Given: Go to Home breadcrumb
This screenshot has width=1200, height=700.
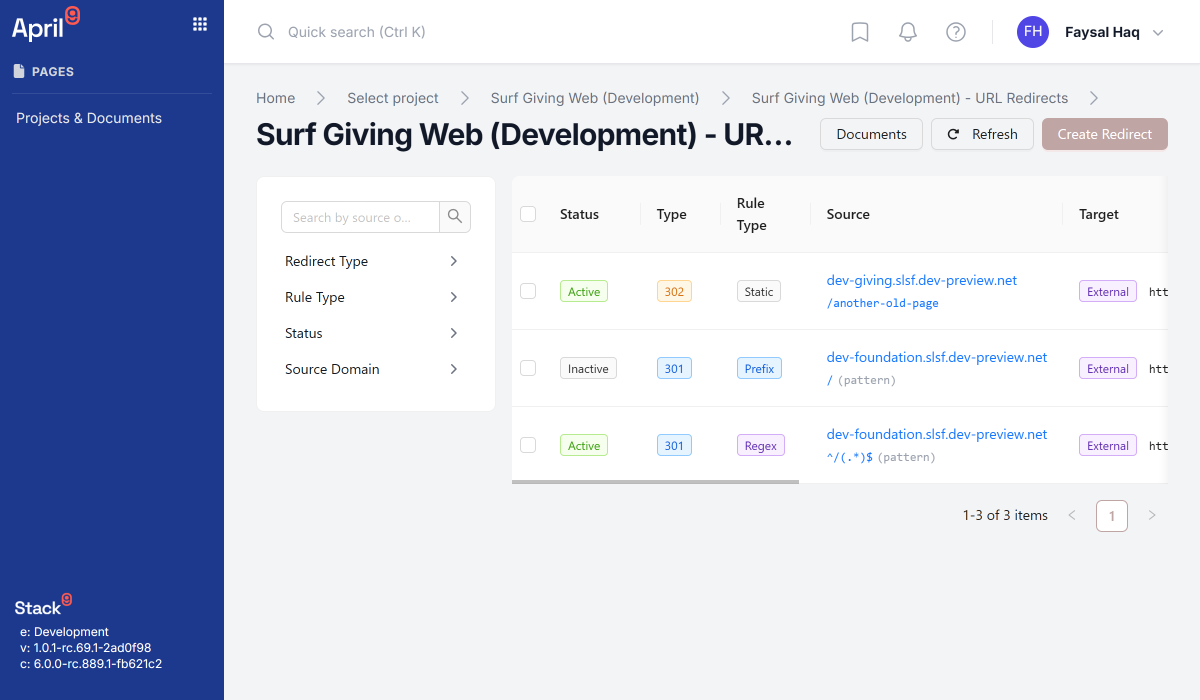Looking at the screenshot, I should tap(275, 98).
